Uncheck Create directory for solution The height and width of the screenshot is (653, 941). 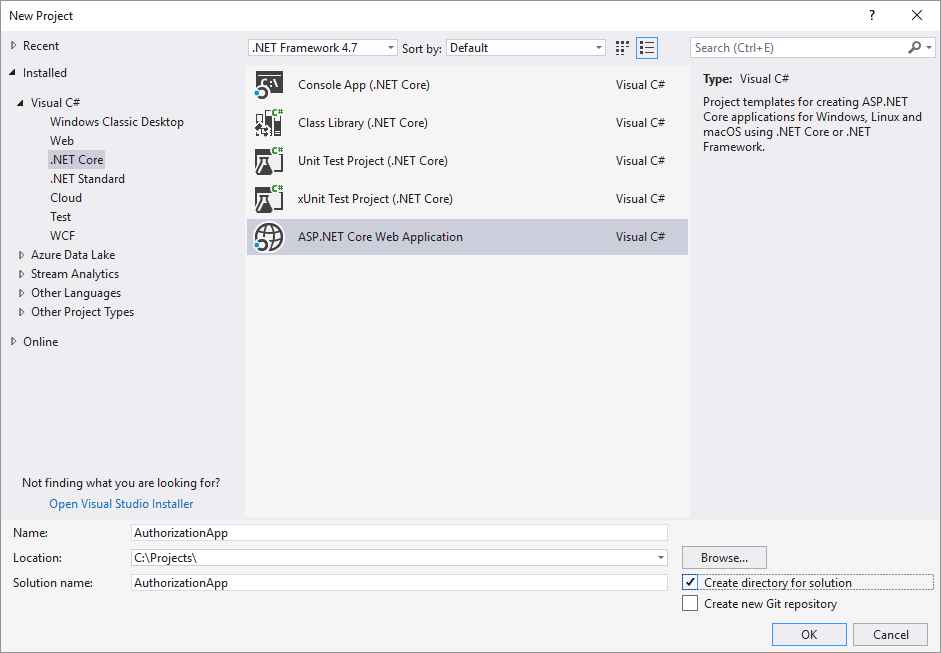point(690,582)
